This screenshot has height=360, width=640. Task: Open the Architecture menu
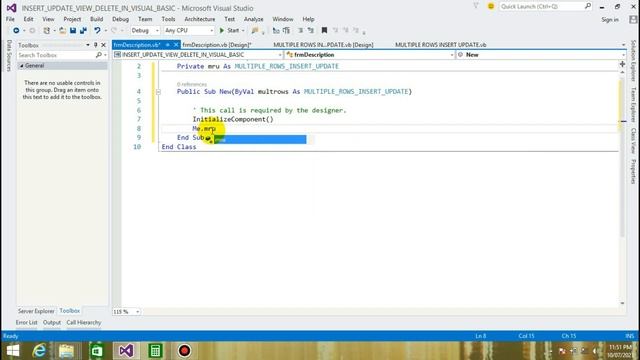[x=200, y=19]
